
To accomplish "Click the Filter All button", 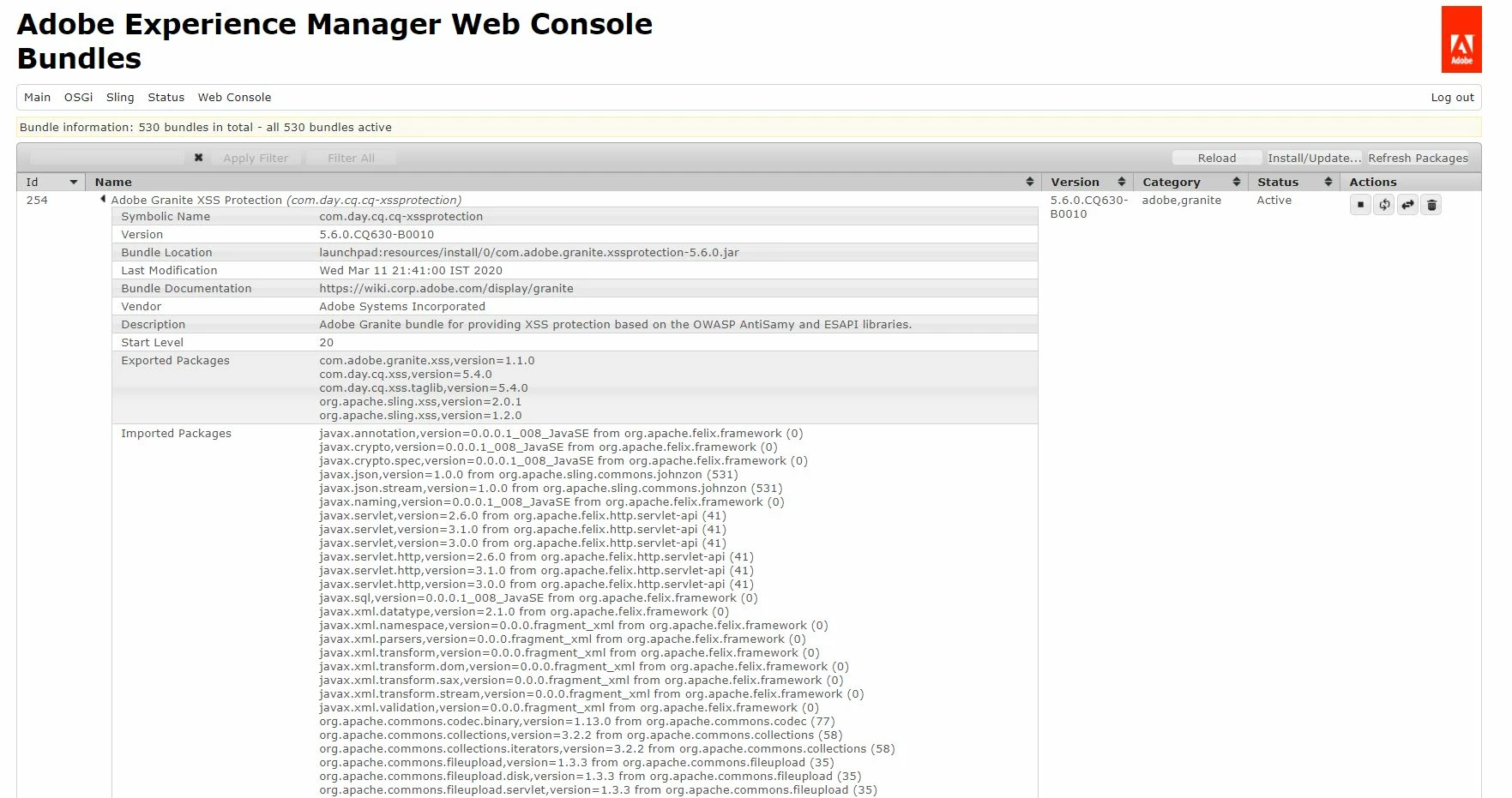I will [x=351, y=158].
